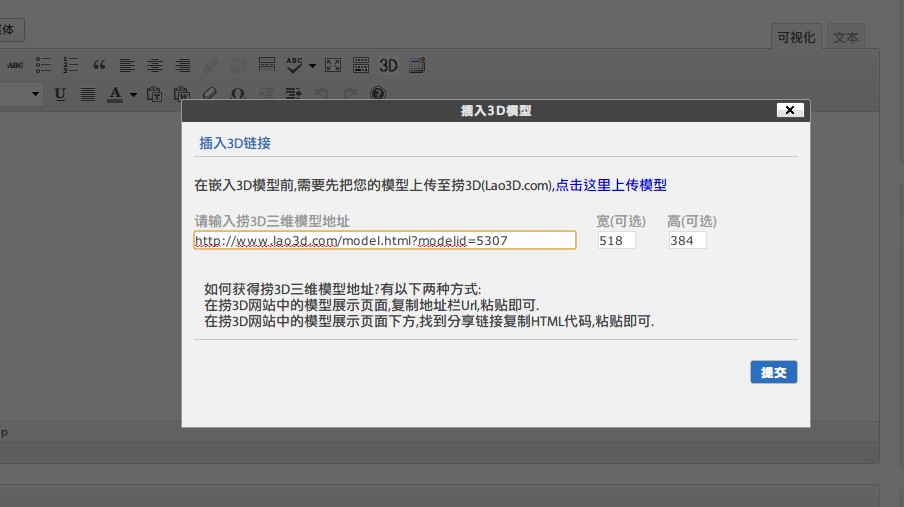Click the unlink broken chain icon
The width and height of the screenshot is (904, 507).
239,65
